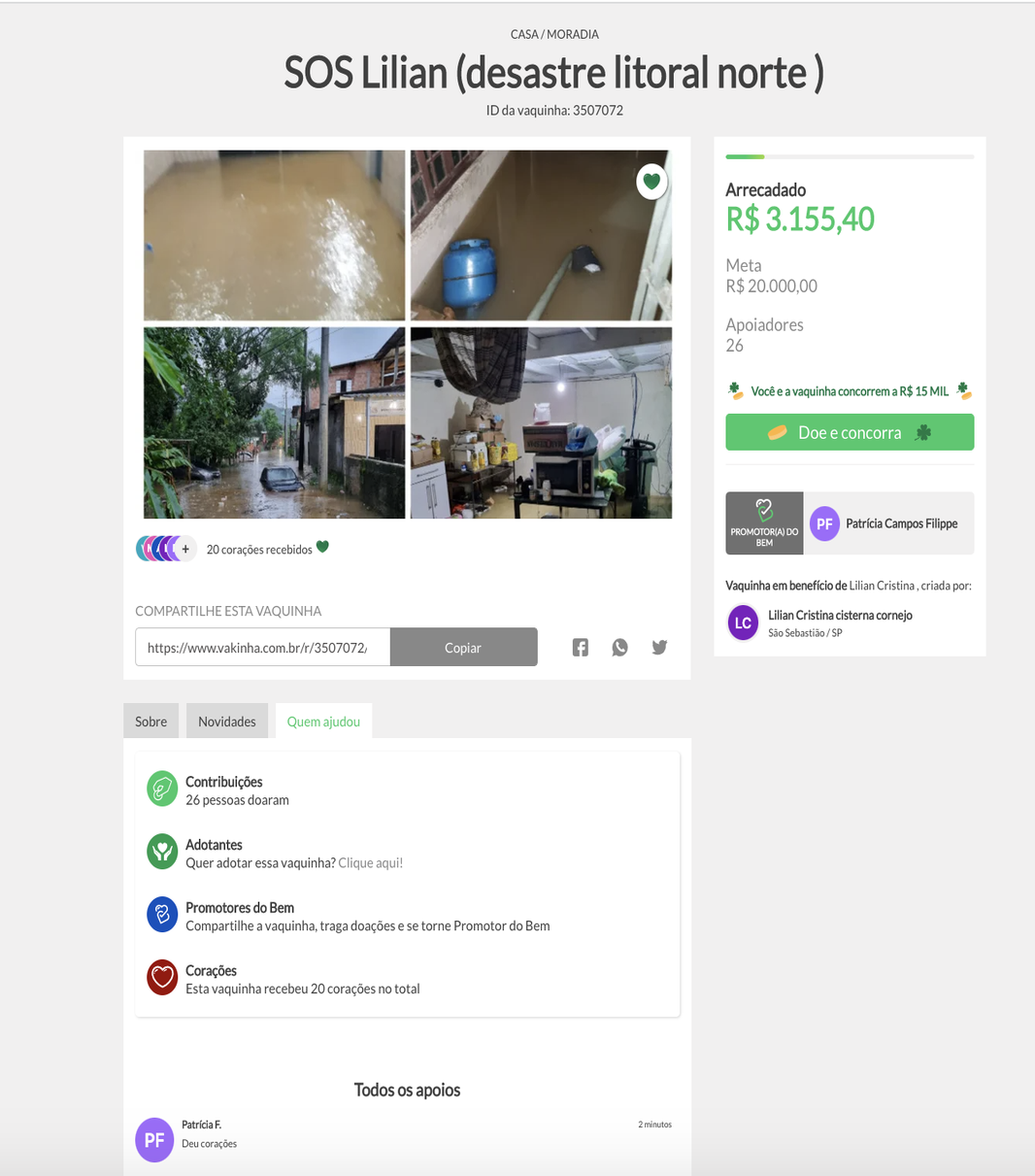Open the LC avatar of Lilian Cristina
1035x1176 pixels.
coord(743,623)
